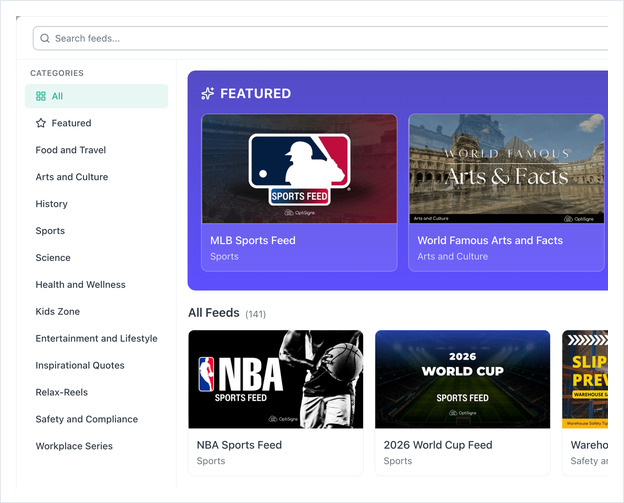The height and width of the screenshot is (503, 624).
Task: Click World Famous Arts and Facts title
Action: tap(490, 240)
